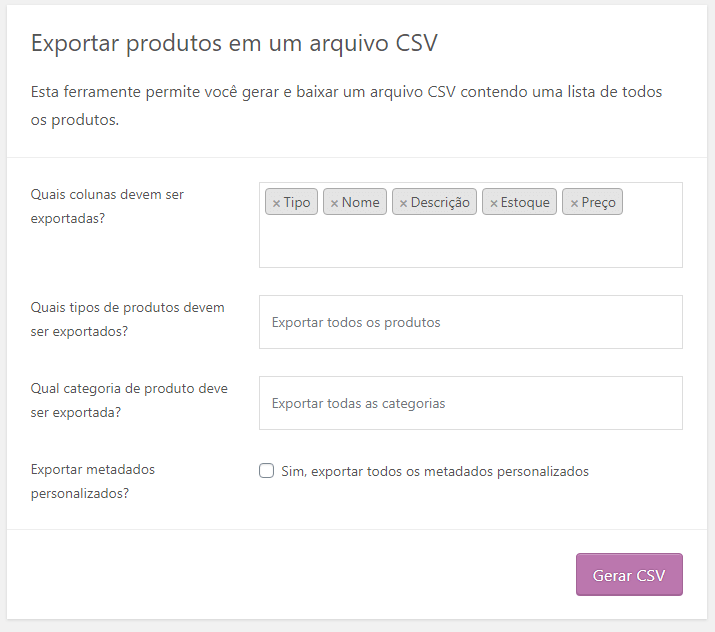Click empty area of columns field
Image resolution: width=715 pixels, height=632 pixels.
point(470,243)
